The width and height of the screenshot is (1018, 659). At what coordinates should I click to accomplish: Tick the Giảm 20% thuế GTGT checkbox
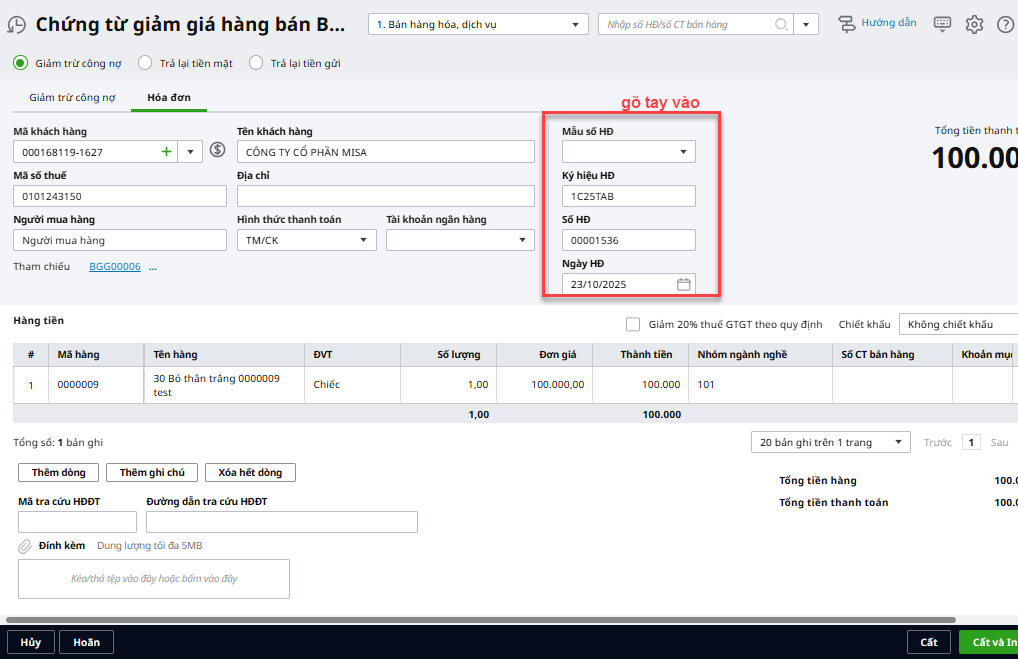pyautogui.click(x=632, y=324)
